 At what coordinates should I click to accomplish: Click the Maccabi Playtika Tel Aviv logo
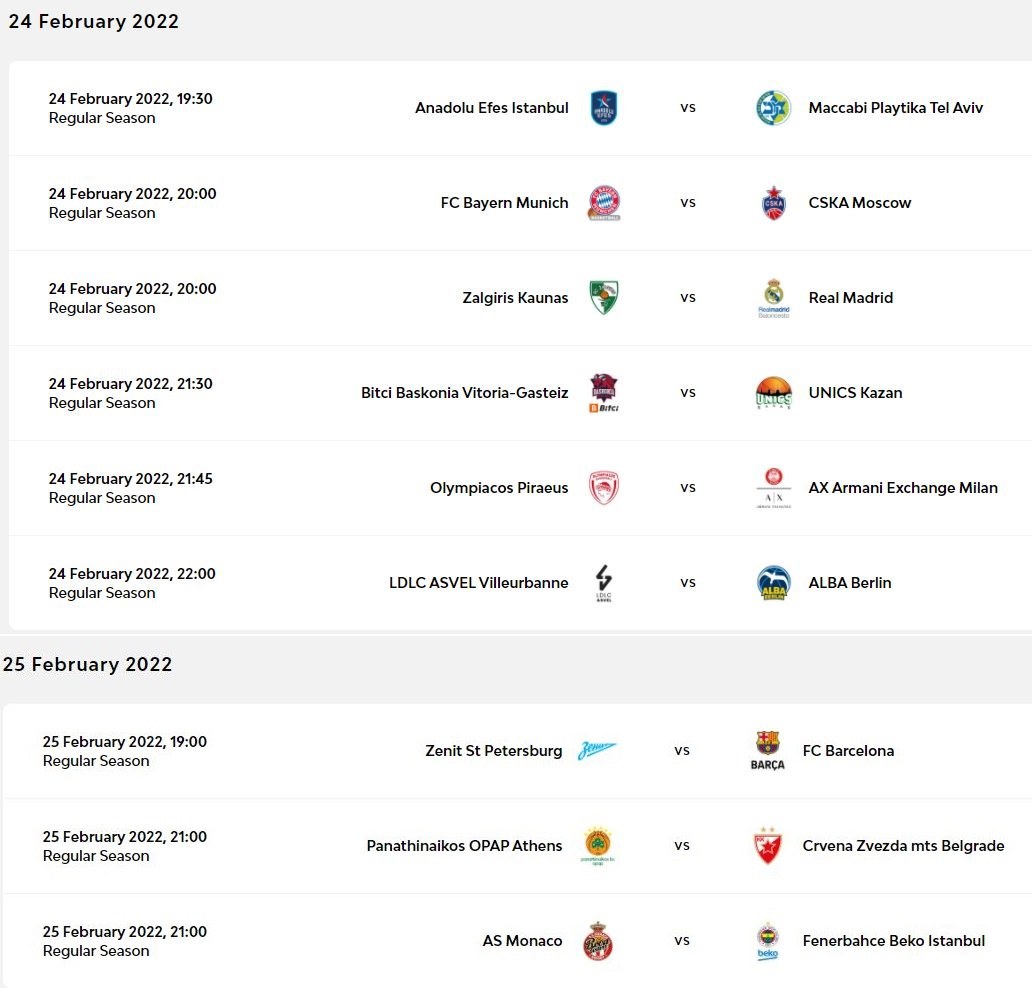[773, 108]
